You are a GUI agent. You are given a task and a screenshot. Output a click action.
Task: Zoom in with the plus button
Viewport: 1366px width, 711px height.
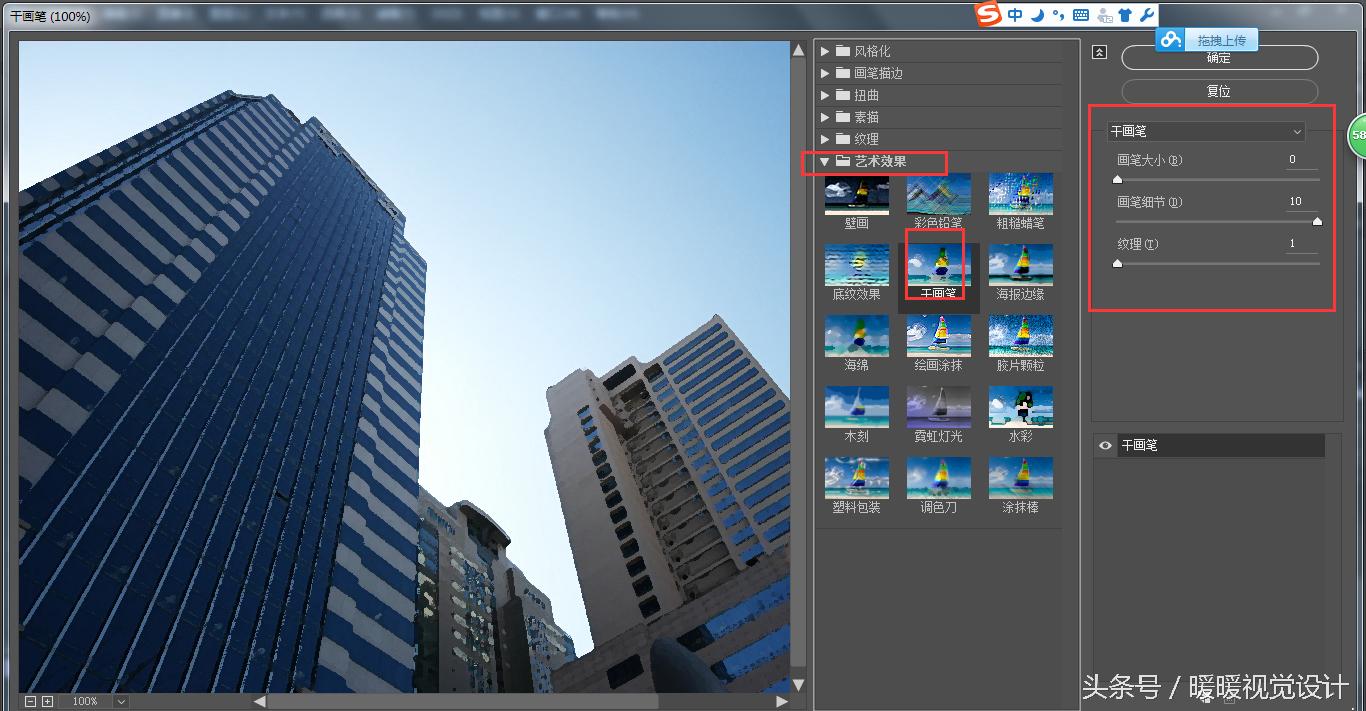(47, 701)
